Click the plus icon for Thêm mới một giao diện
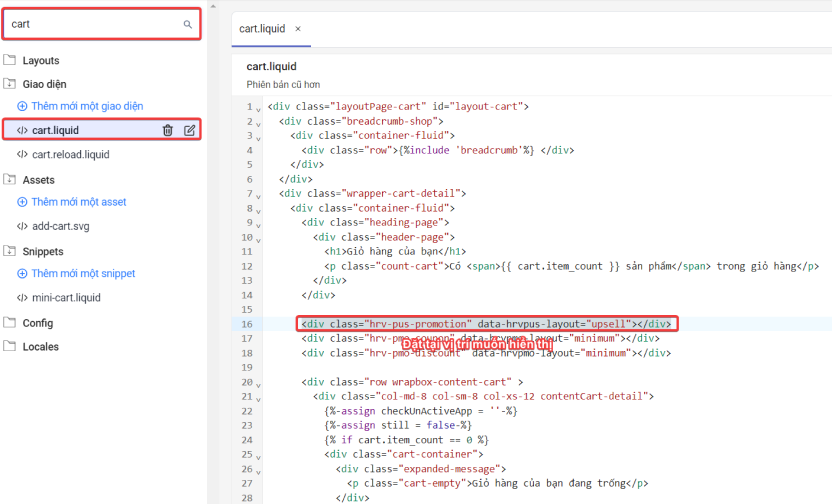 click(22, 106)
